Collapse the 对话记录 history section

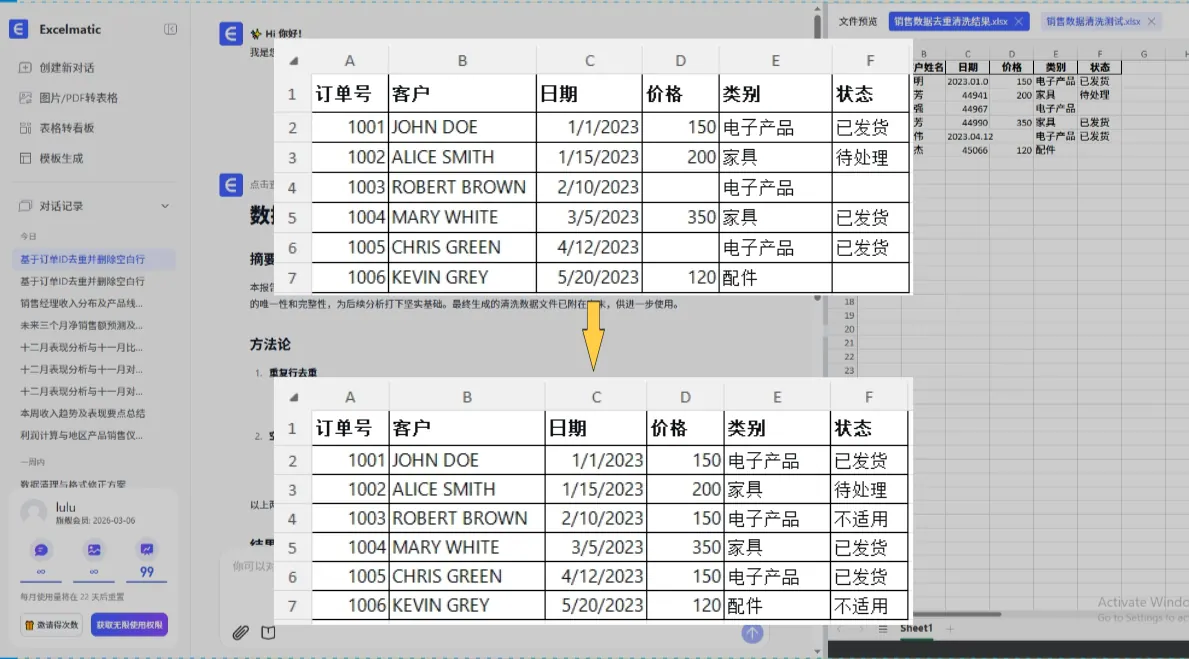[x=165, y=206]
